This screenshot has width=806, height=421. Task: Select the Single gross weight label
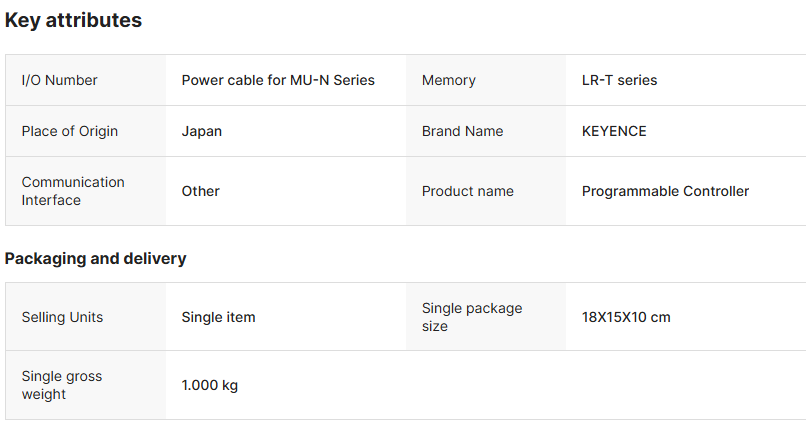(x=62, y=385)
